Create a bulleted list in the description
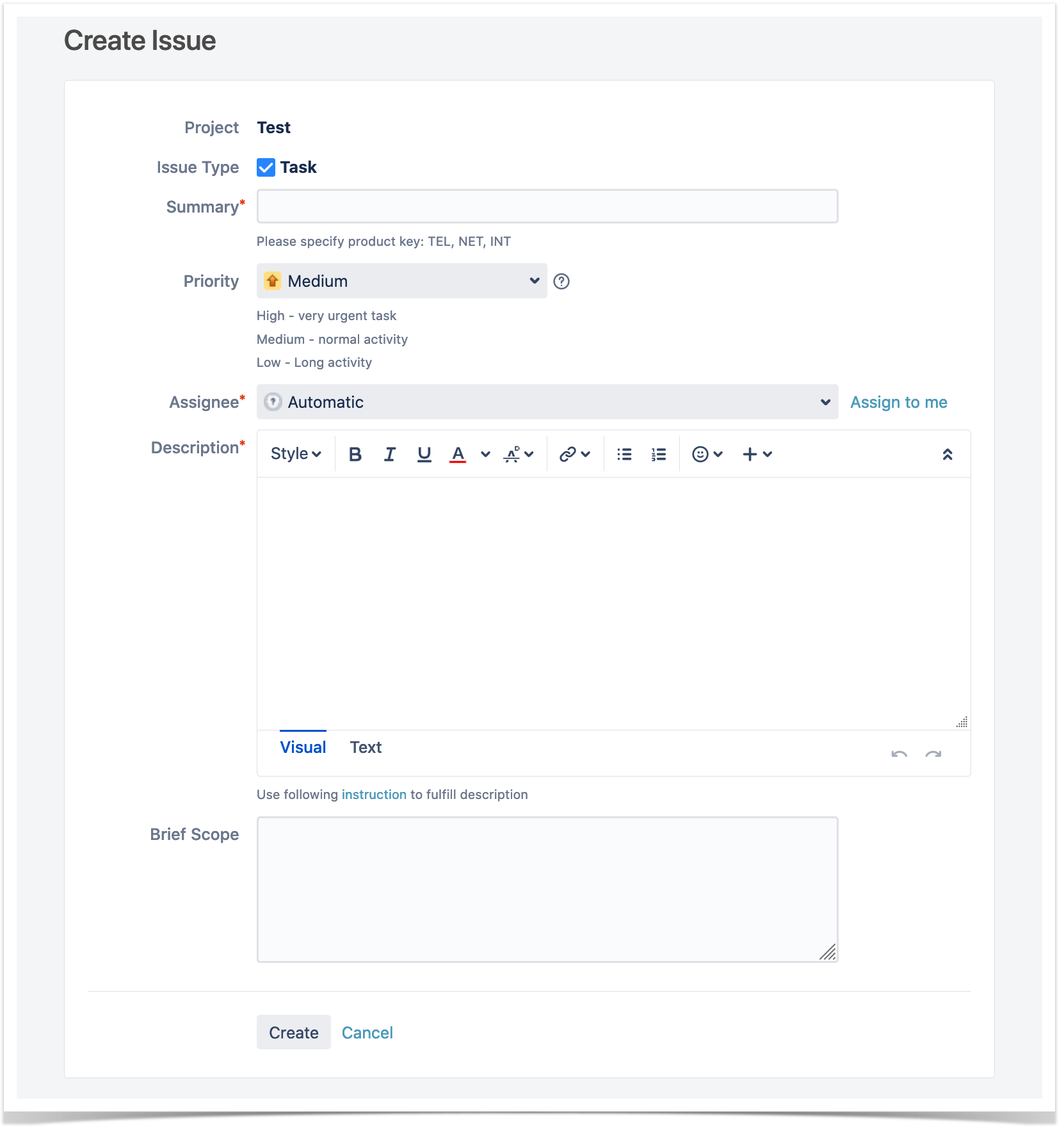 pyautogui.click(x=624, y=453)
